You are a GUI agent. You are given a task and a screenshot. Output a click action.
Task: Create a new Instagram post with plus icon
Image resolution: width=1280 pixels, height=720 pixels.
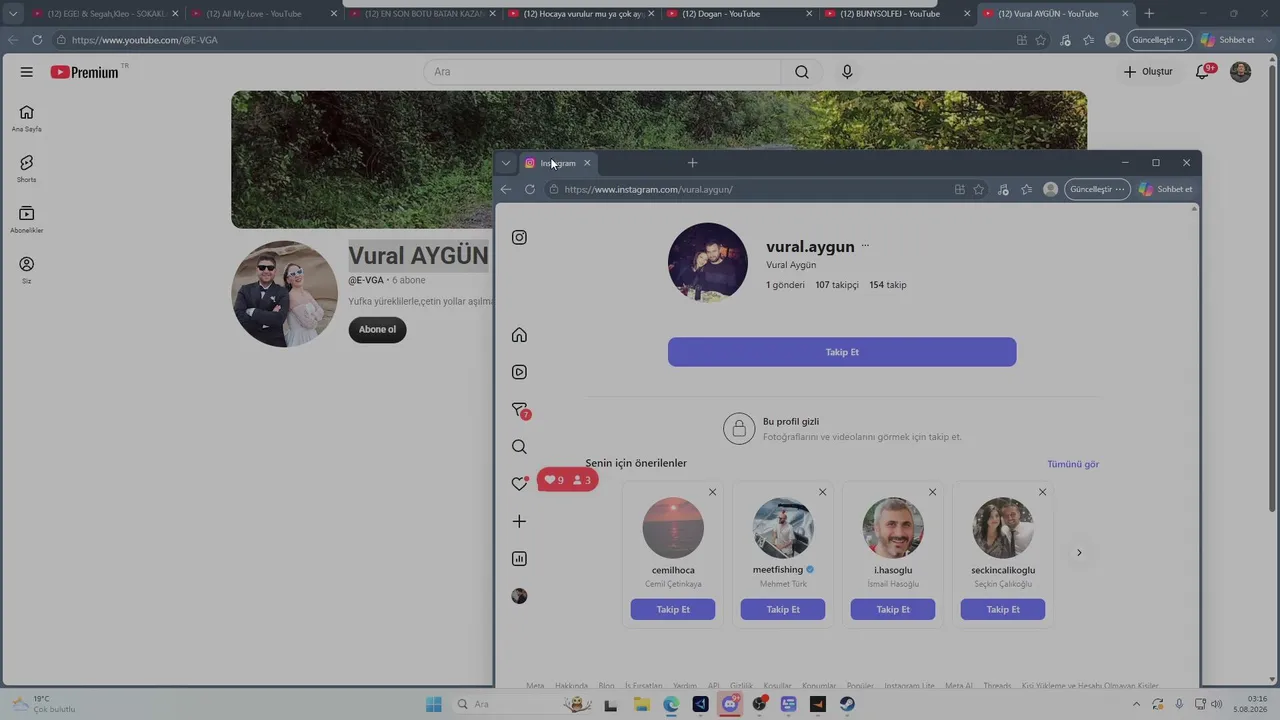tap(519, 521)
